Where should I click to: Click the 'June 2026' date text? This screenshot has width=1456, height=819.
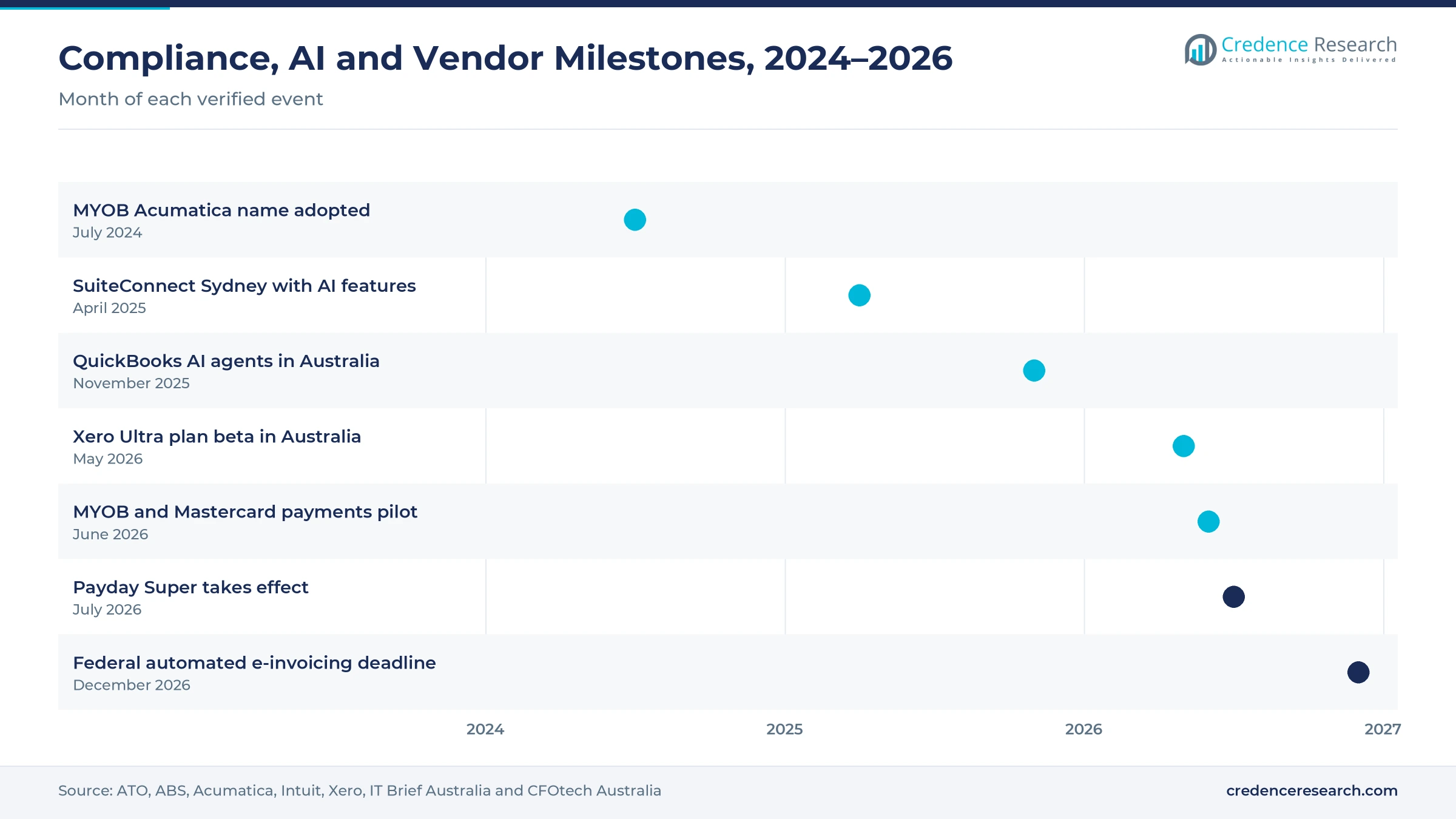110,534
